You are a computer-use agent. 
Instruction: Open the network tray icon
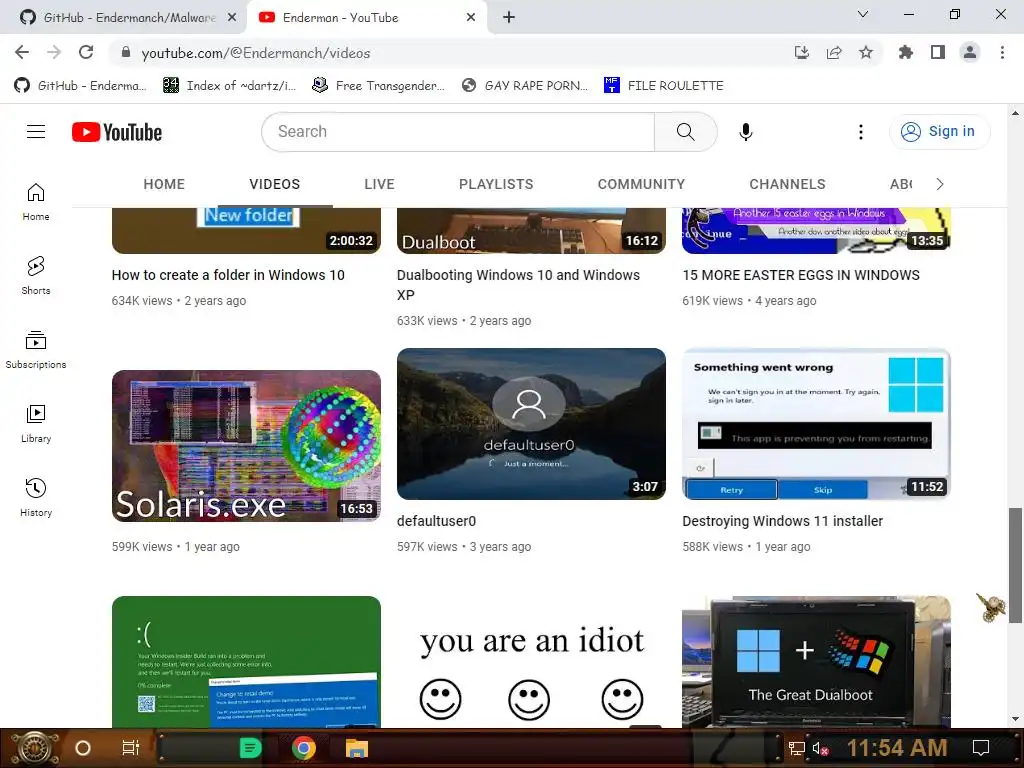point(796,748)
